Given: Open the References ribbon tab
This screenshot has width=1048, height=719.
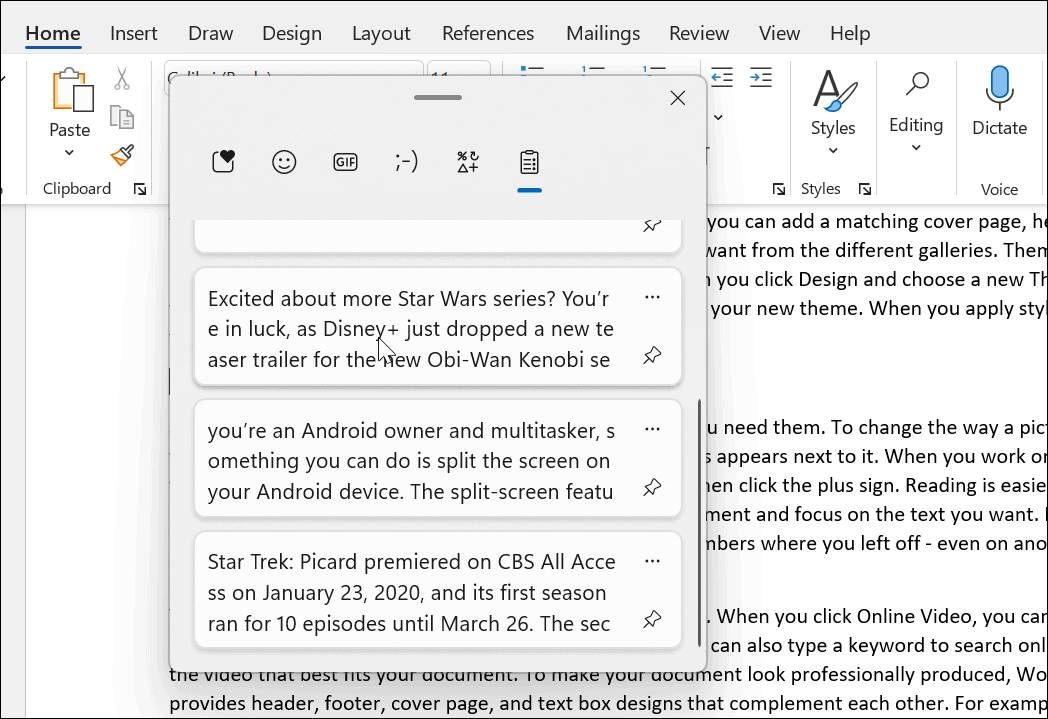Looking at the screenshot, I should coord(488,33).
